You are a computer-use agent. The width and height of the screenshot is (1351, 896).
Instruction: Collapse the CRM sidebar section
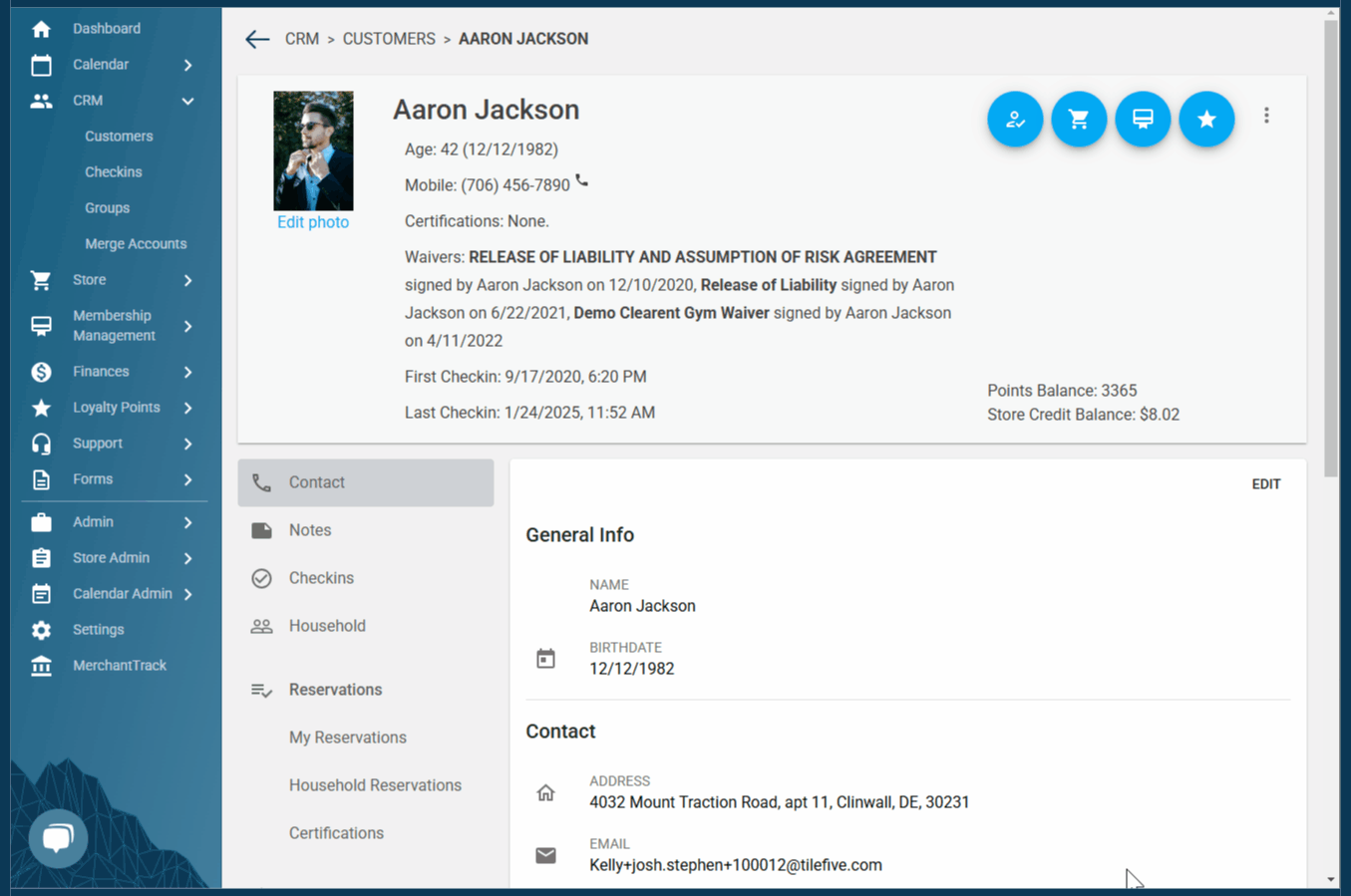click(x=187, y=101)
